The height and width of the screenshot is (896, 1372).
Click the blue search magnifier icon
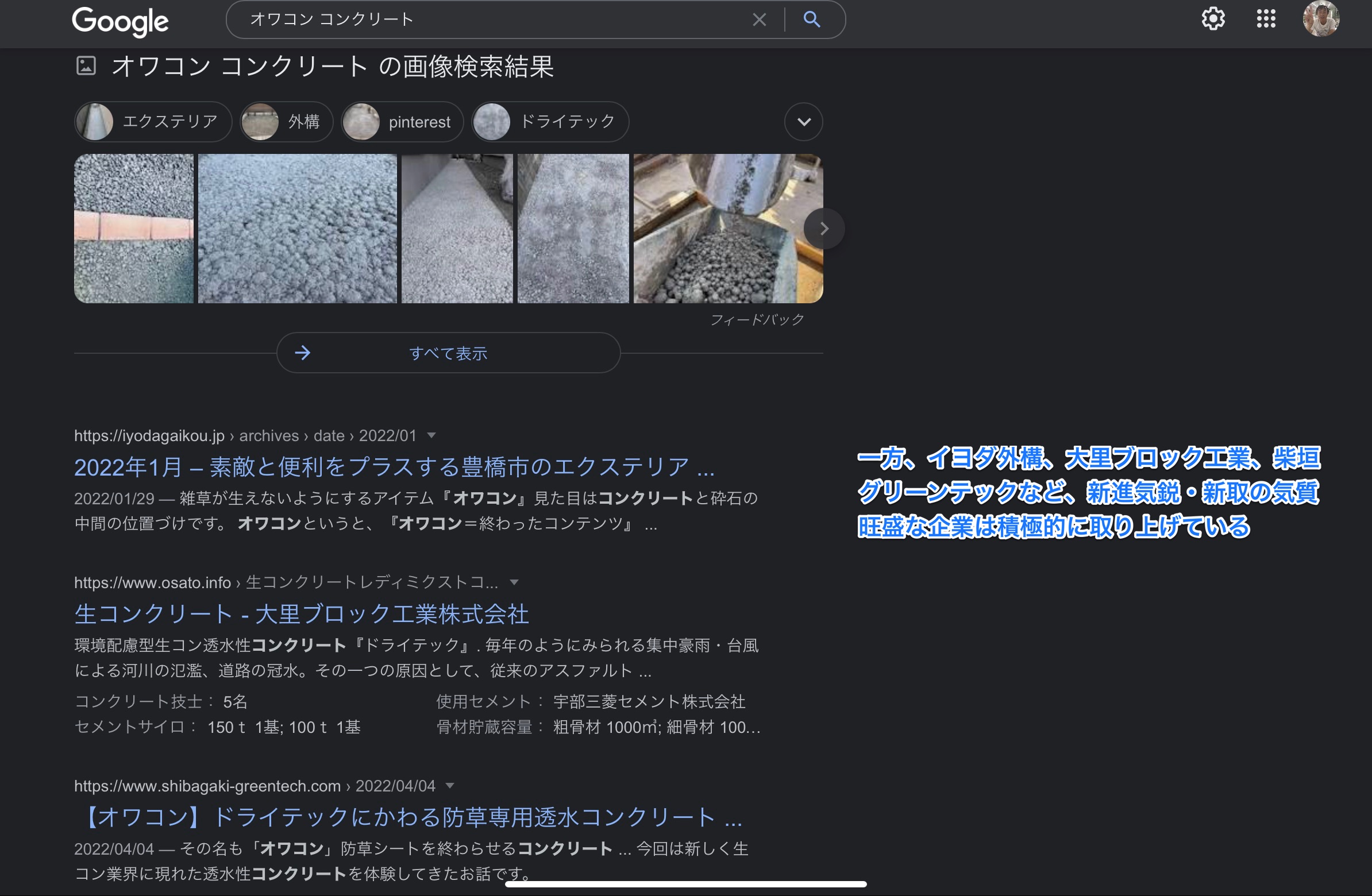(x=812, y=20)
